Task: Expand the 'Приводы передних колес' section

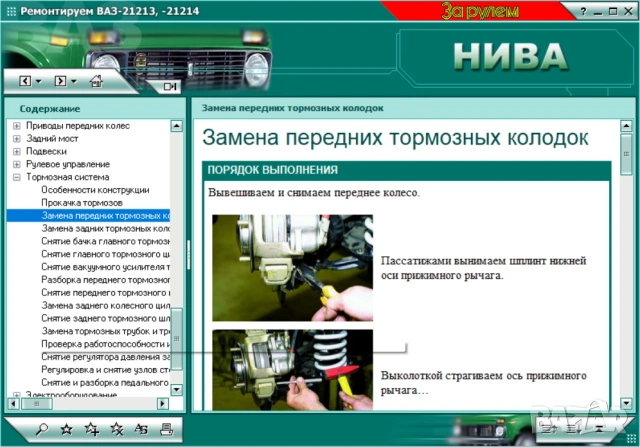Action: 17,126
